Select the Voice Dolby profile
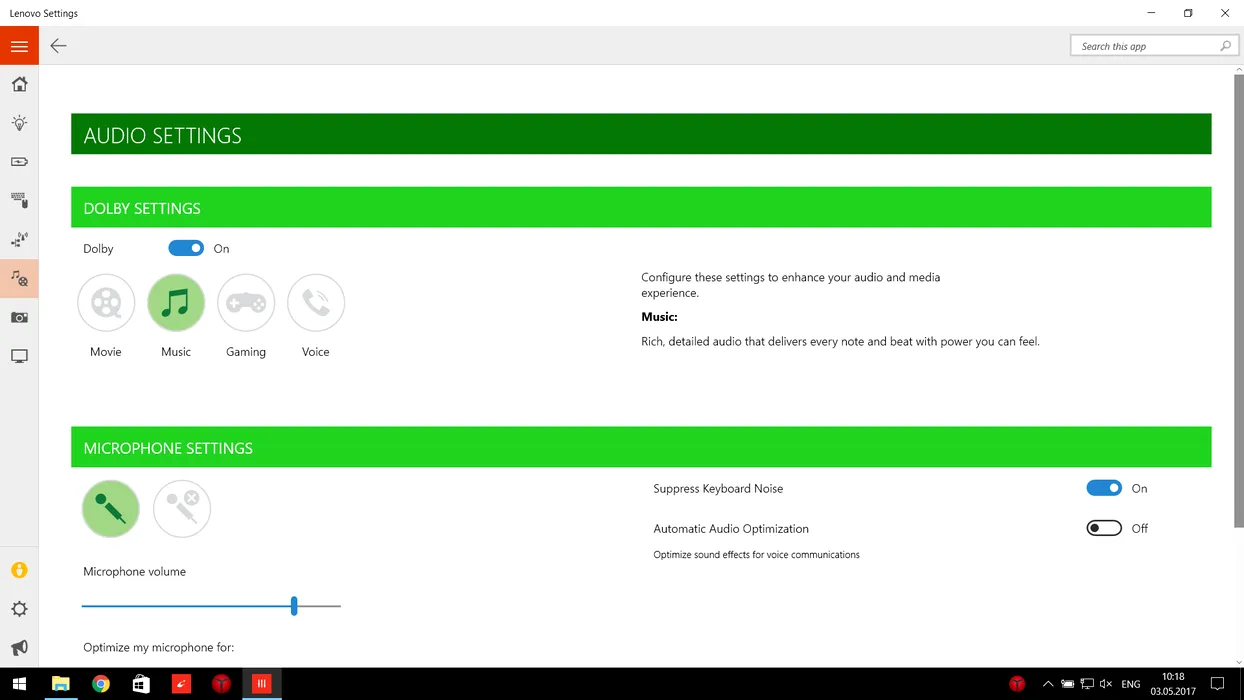Screen dimensions: 1244x700 point(316,303)
